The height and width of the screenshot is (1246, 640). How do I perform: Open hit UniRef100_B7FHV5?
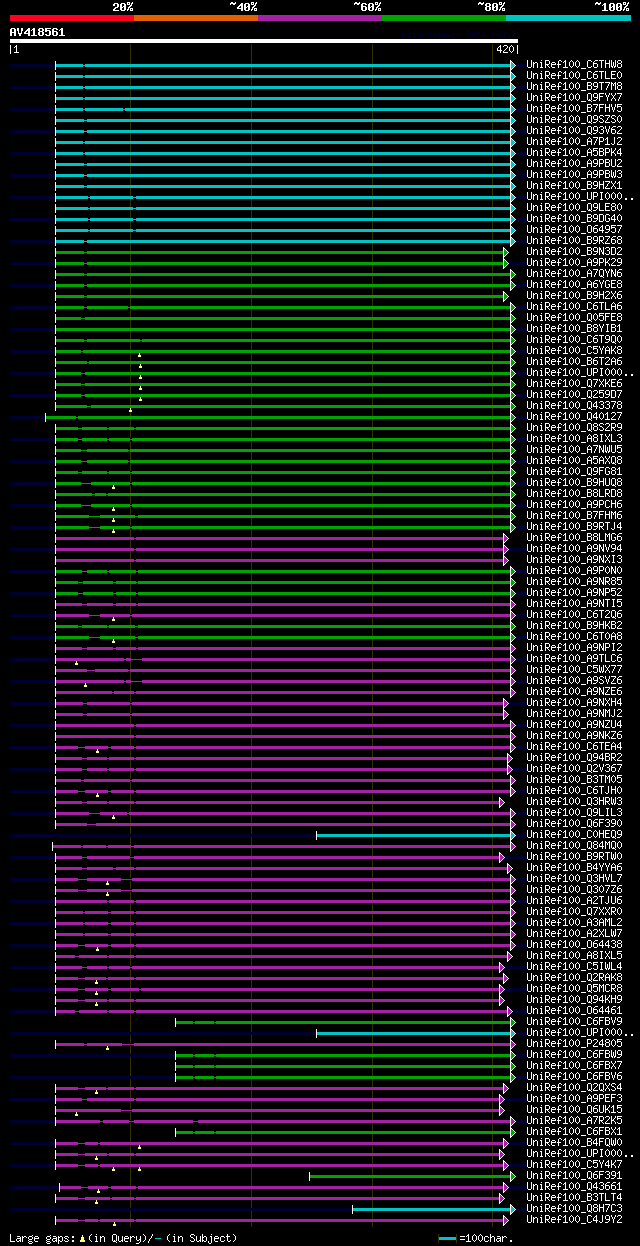click(x=574, y=109)
